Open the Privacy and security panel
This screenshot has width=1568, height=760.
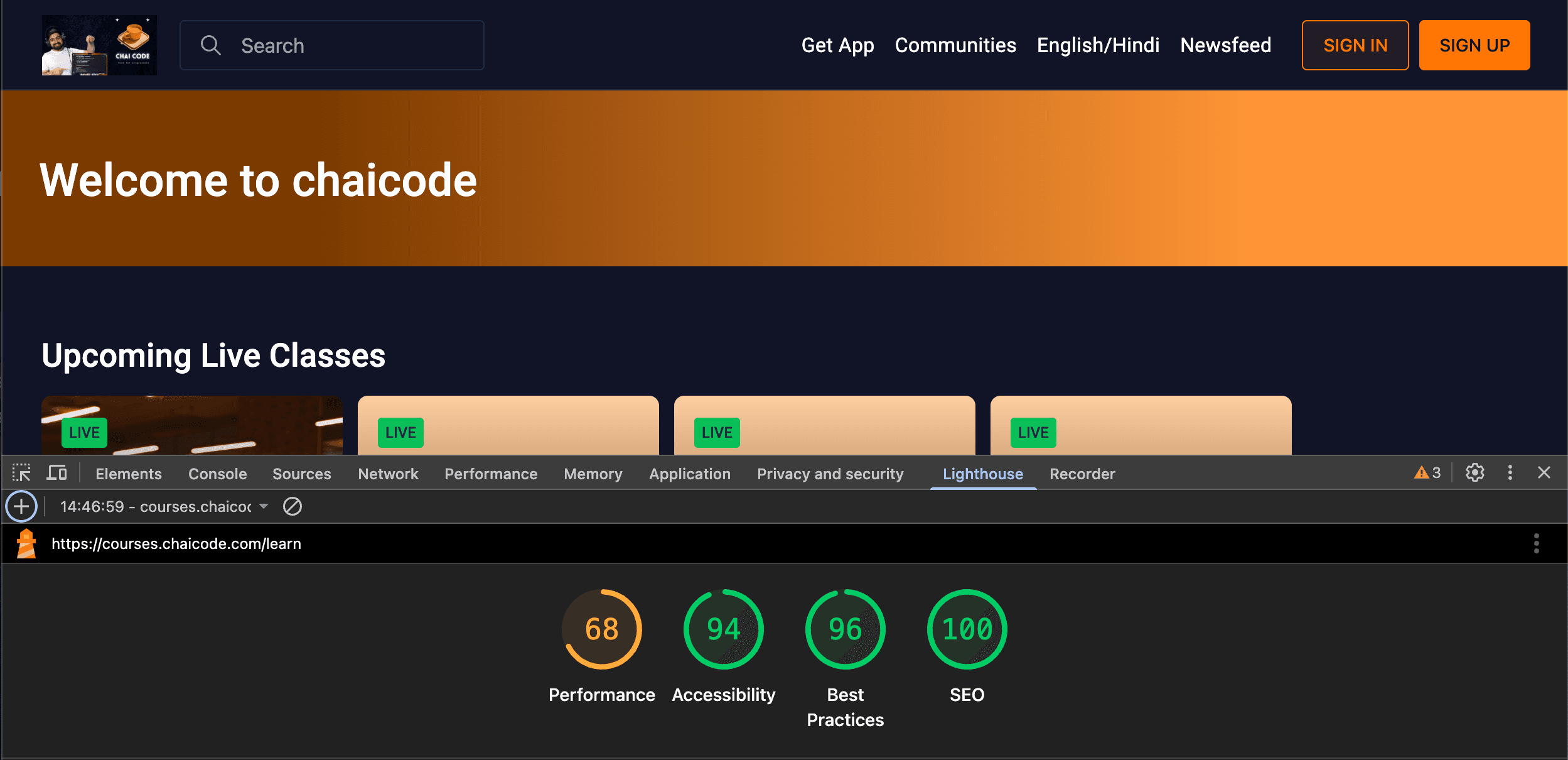point(830,473)
